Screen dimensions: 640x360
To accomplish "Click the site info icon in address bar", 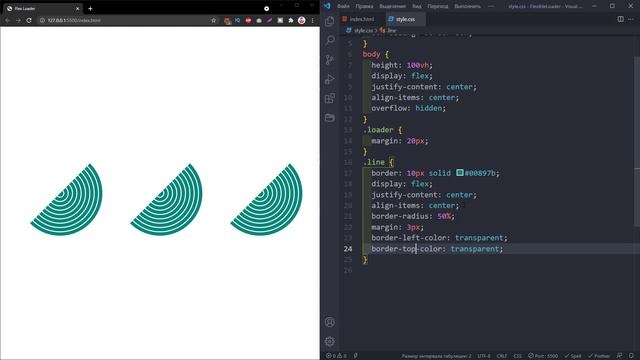I will click(42, 20).
